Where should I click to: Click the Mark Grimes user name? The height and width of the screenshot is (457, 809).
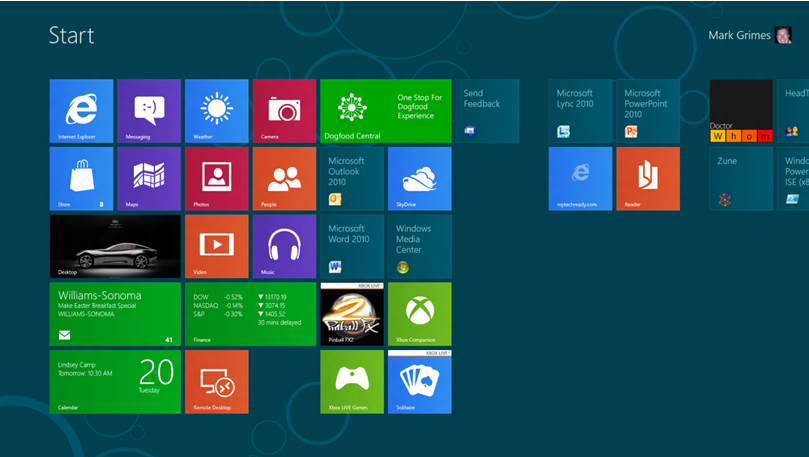coord(739,35)
